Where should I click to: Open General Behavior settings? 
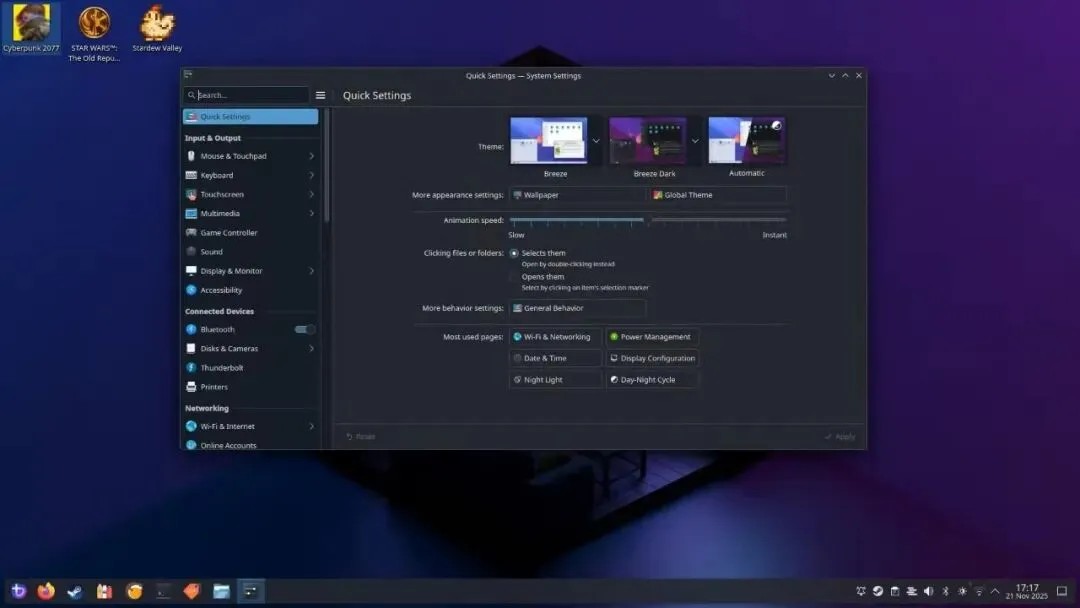pyautogui.click(x=577, y=308)
